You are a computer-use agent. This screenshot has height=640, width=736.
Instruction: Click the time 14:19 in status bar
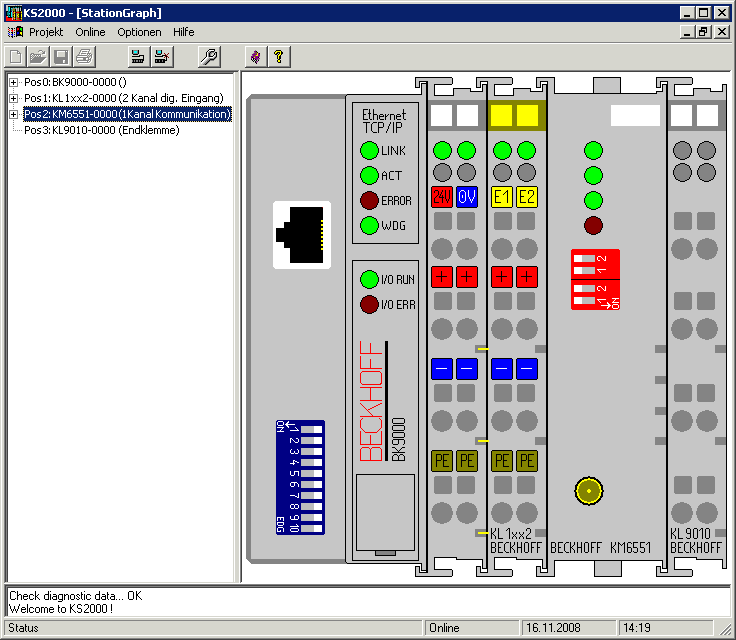click(665, 628)
